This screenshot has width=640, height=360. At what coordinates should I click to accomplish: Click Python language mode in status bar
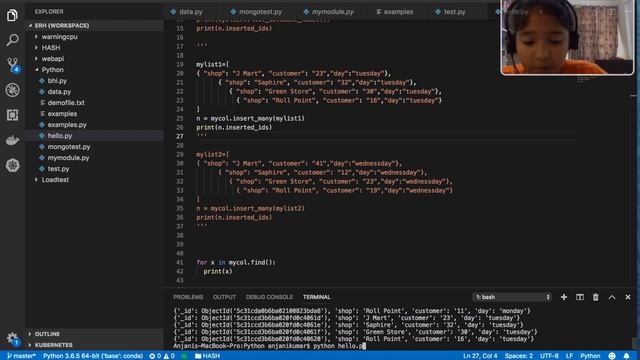[590, 356]
